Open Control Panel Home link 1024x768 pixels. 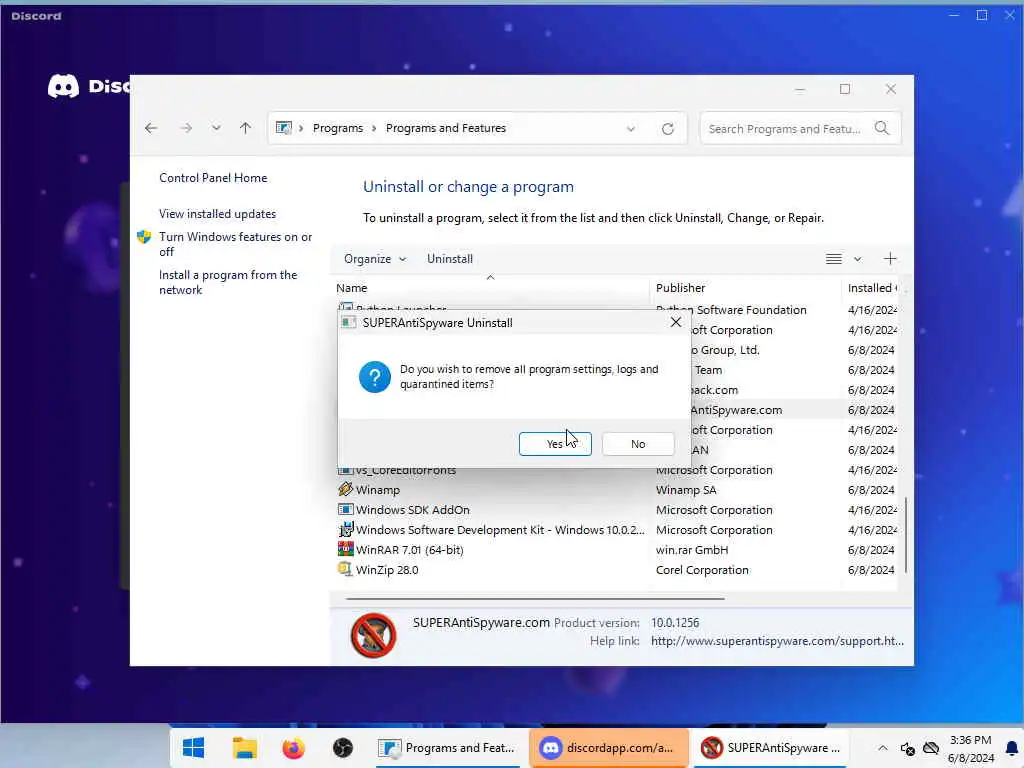click(213, 178)
